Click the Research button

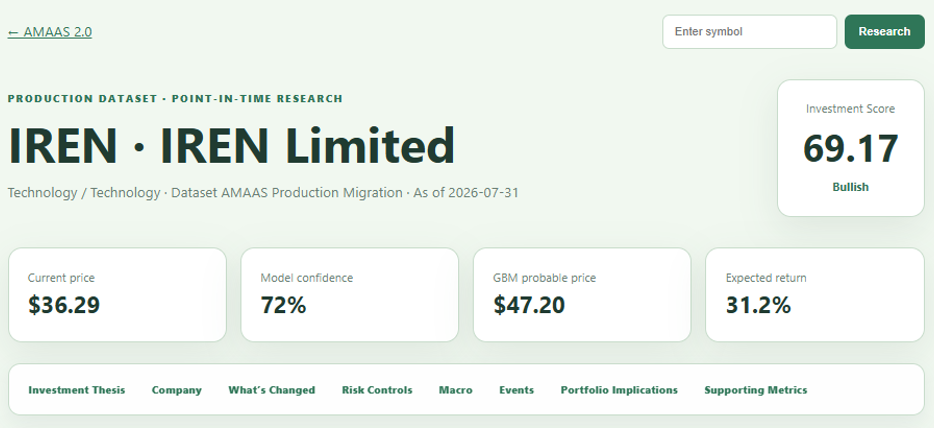pos(885,32)
